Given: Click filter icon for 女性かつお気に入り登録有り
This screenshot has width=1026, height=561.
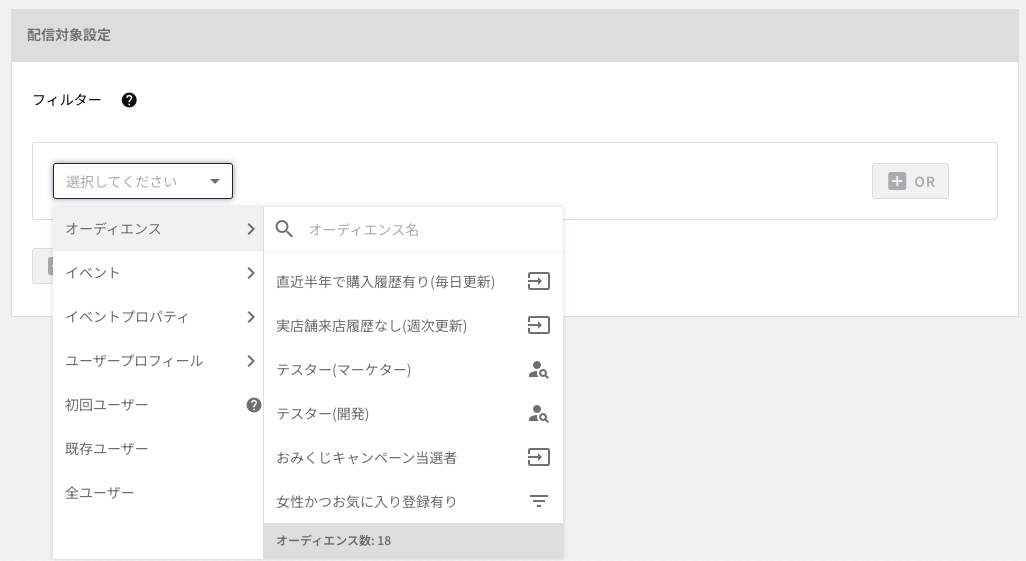Looking at the screenshot, I should [x=539, y=501].
